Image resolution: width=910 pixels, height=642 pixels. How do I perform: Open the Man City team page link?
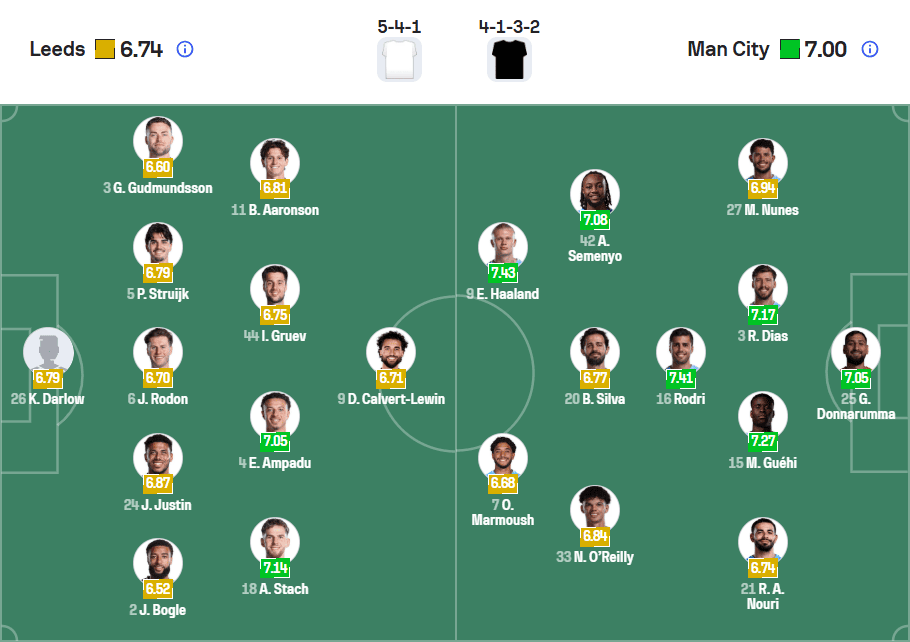click(x=729, y=49)
